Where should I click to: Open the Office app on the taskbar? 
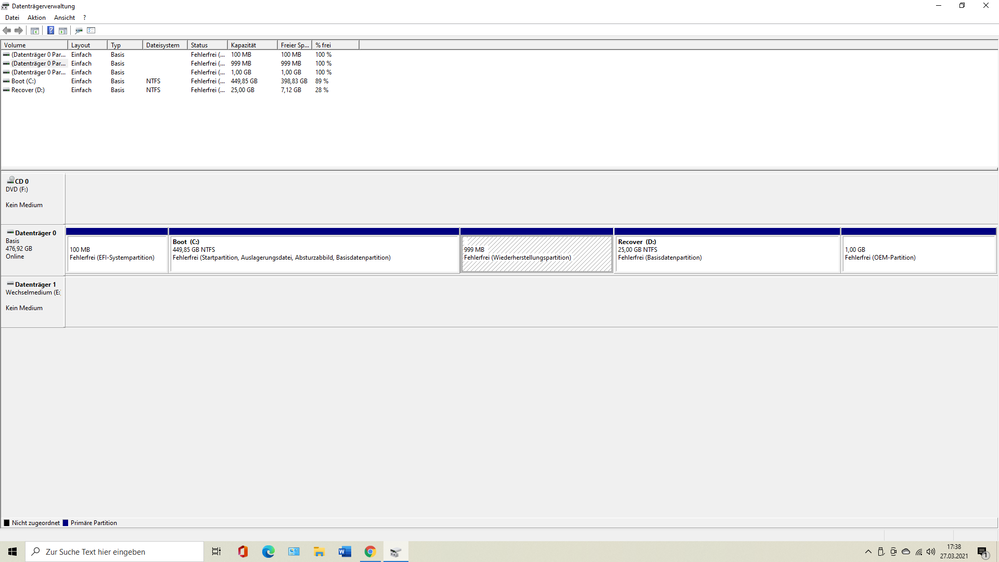point(243,552)
